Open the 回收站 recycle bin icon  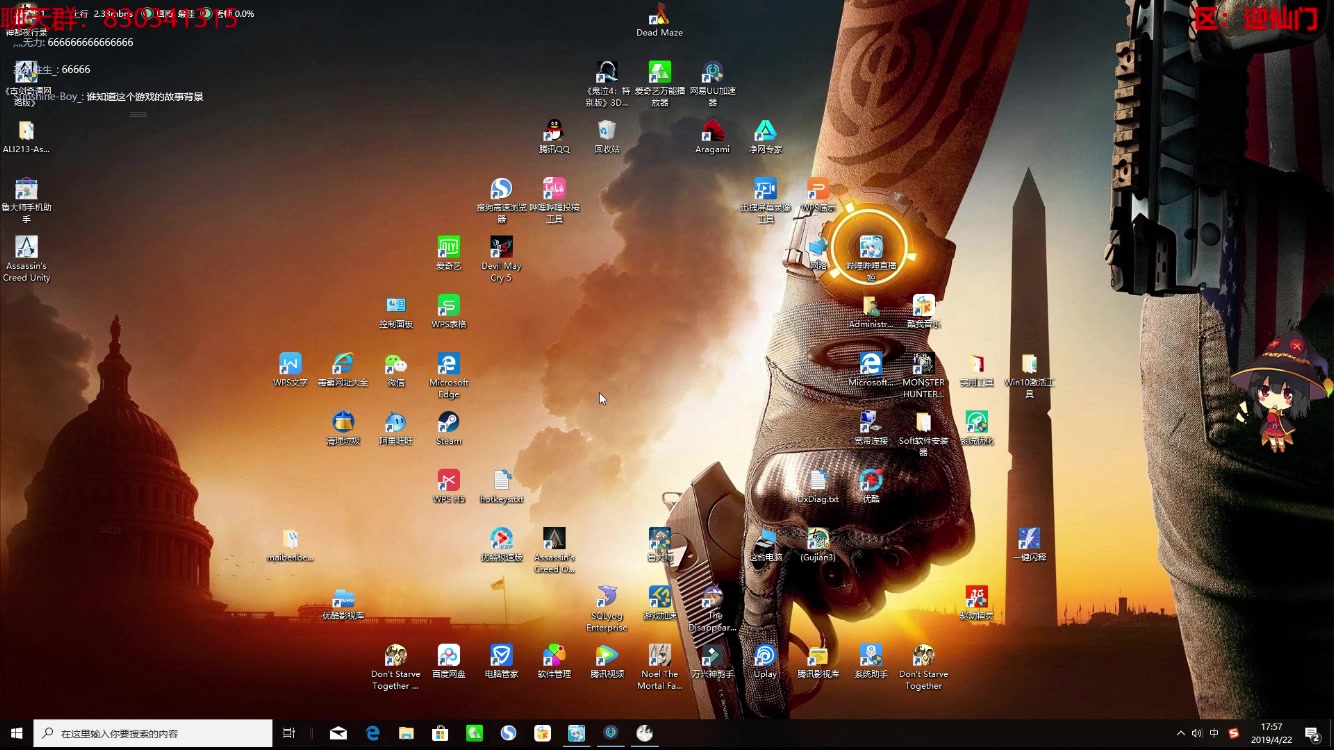pos(606,137)
